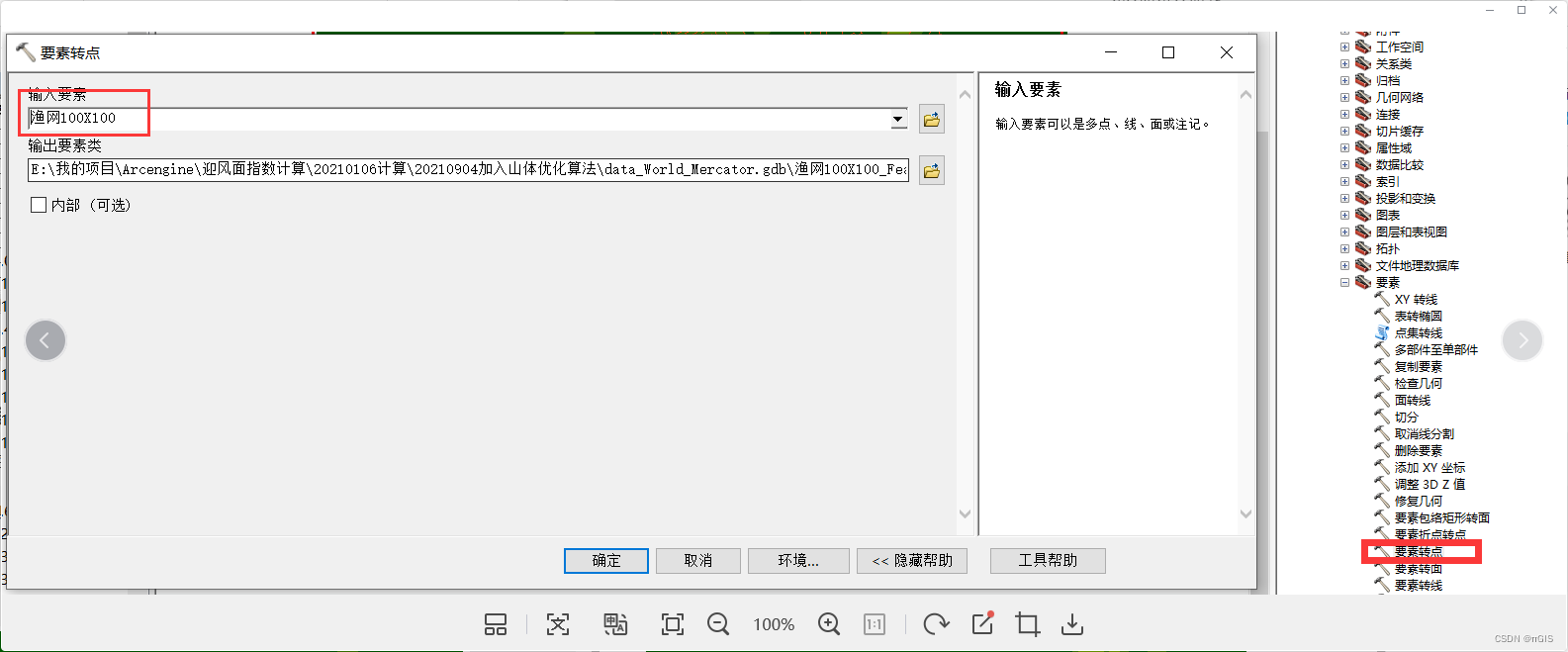Screen dimensions: 1568x652
Task: Expand the 图层和表视图 toolset
Action: point(1344,233)
